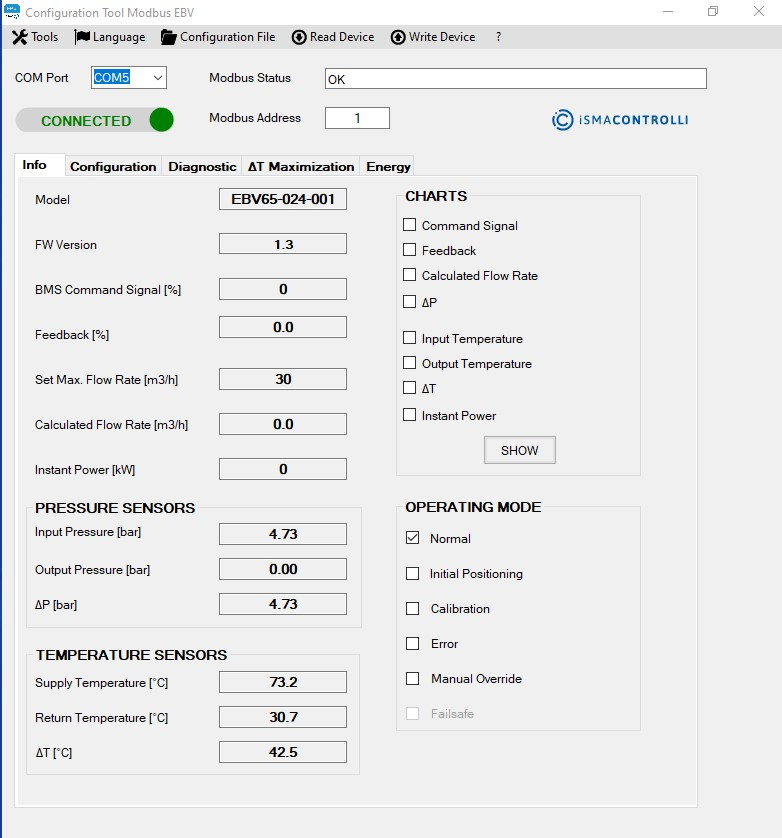Click the Configuration File folder icon
The height and width of the screenshot is (838, 782).
point(168,37)
